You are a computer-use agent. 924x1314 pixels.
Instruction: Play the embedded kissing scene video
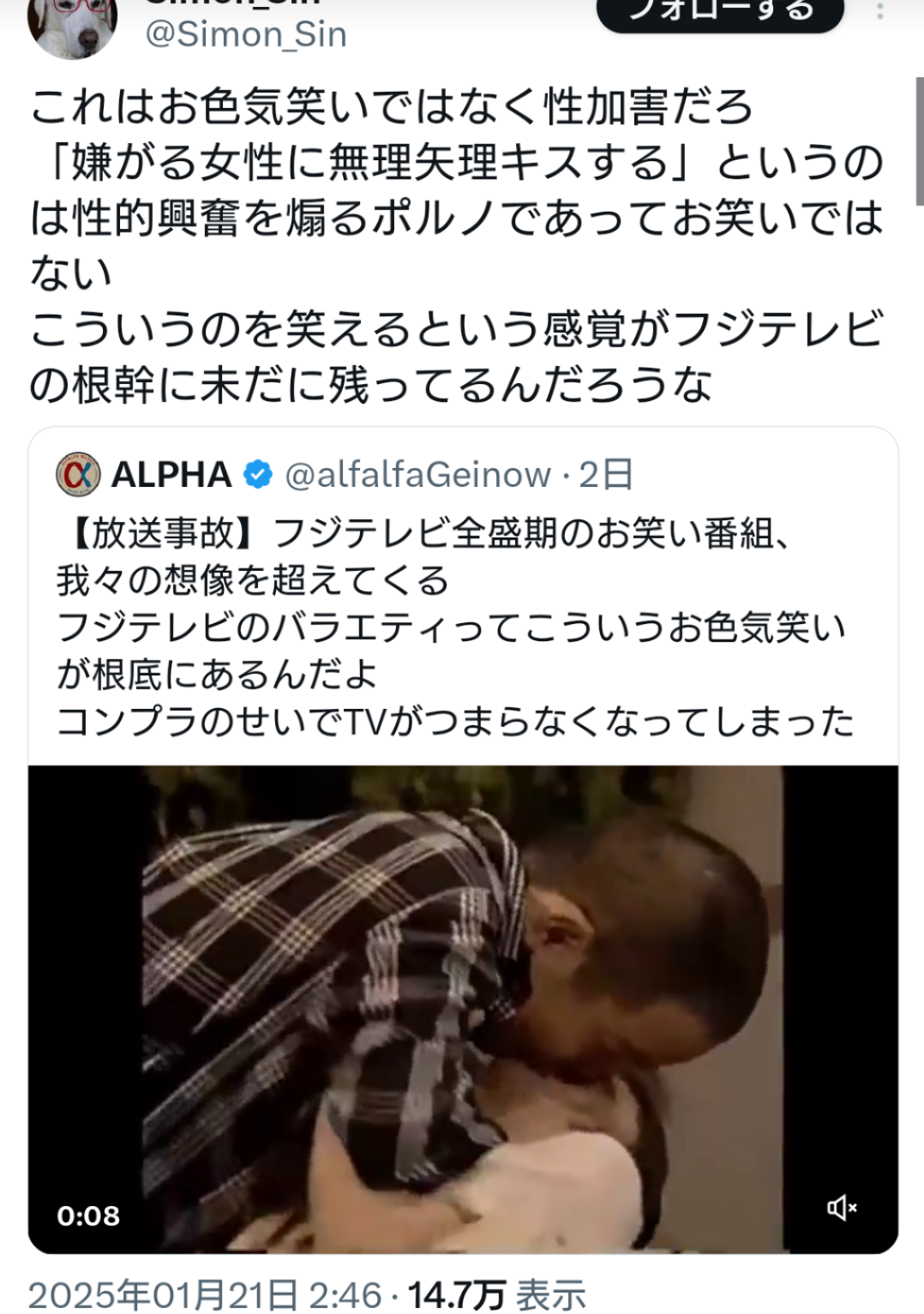click(x=463, y=1009)
